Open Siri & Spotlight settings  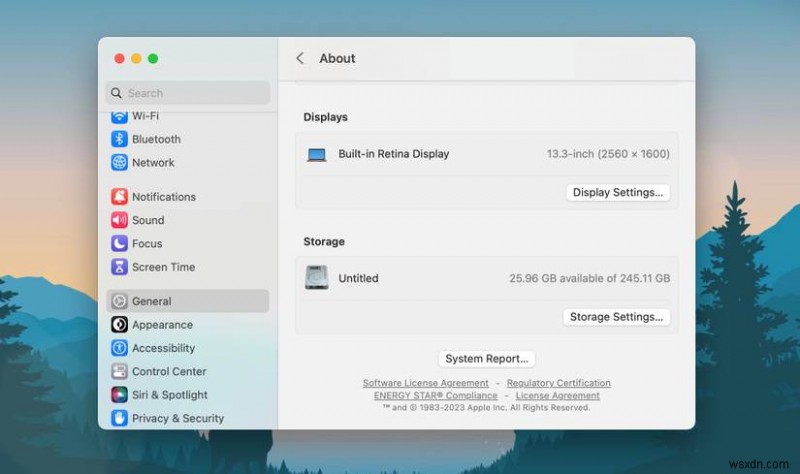coord(188,395)
